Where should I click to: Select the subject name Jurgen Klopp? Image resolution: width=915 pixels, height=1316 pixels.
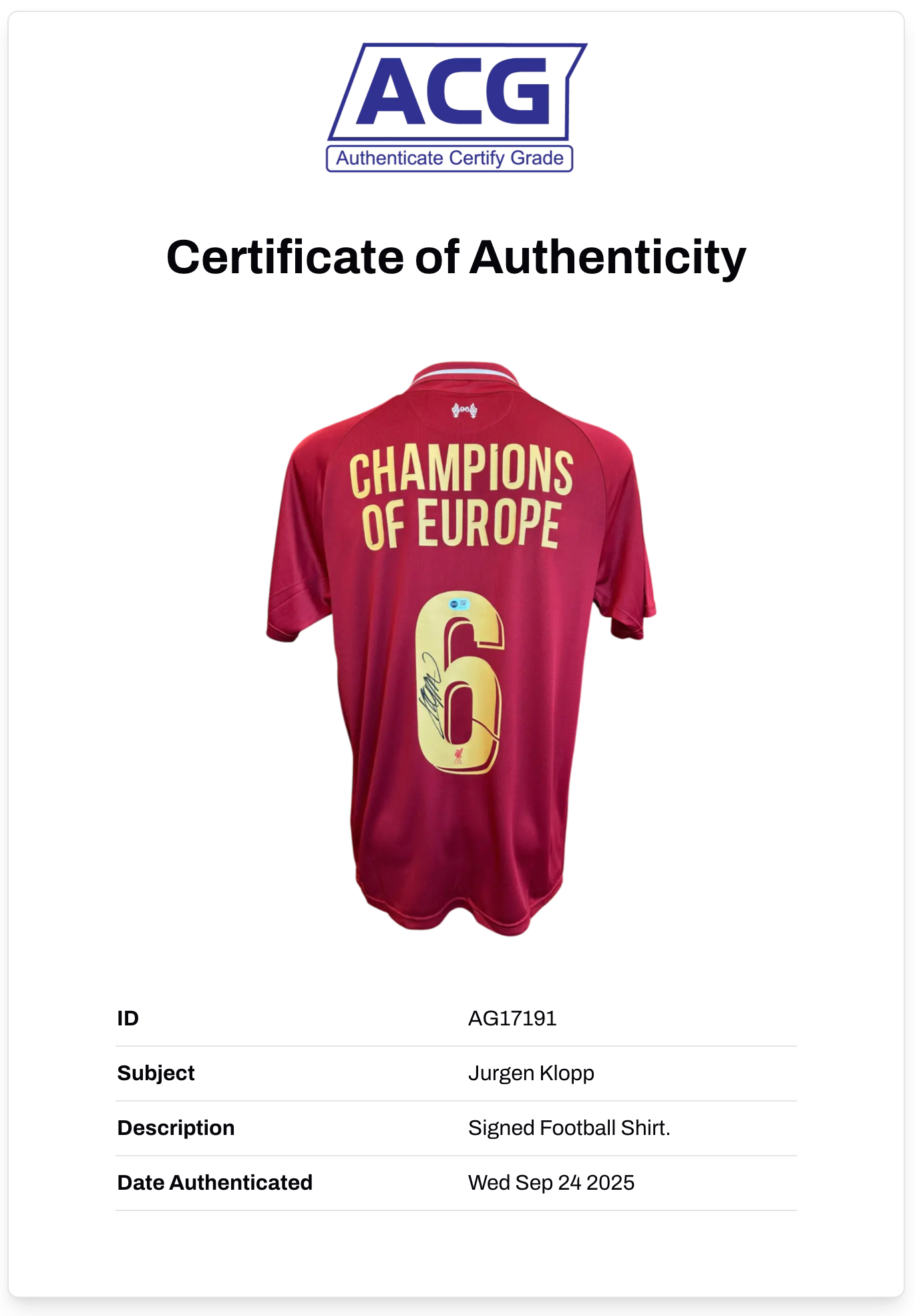coord(531,1073)
